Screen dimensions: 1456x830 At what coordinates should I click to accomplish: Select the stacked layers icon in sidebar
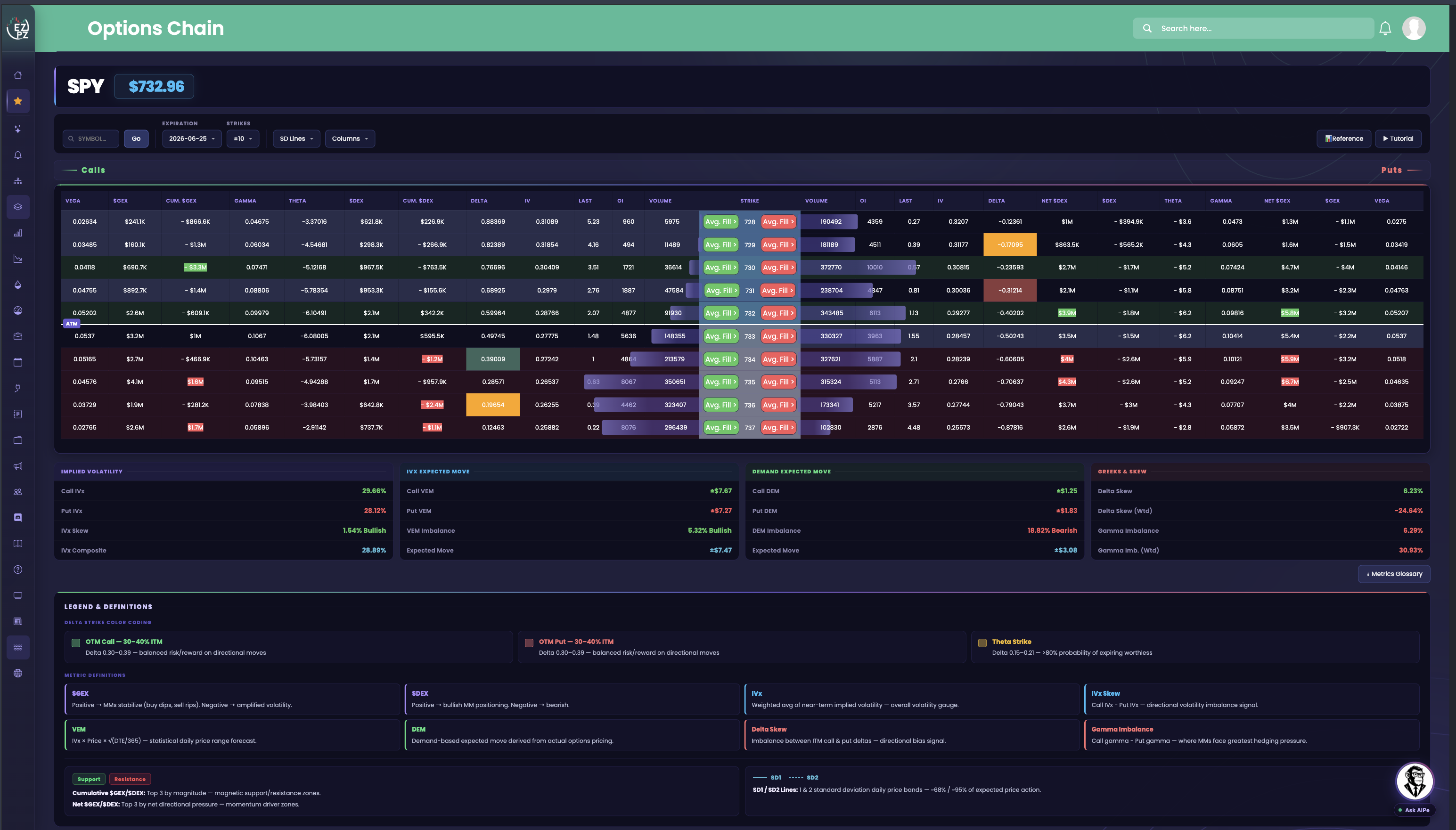(x=18, y=207)
